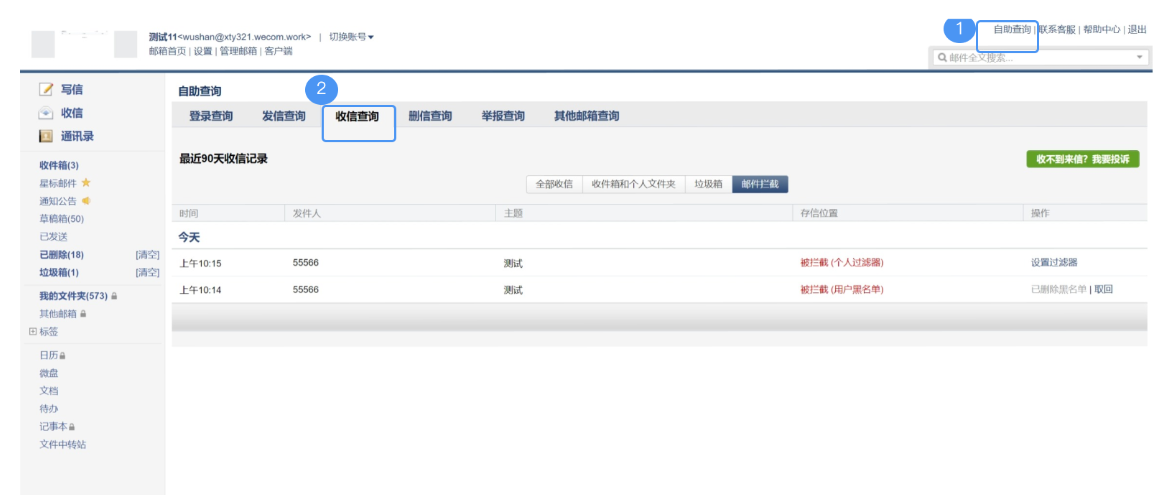Click the lock icon beside 日历
The width and height of the screenshot is (1169, 495).
point(63,355)
